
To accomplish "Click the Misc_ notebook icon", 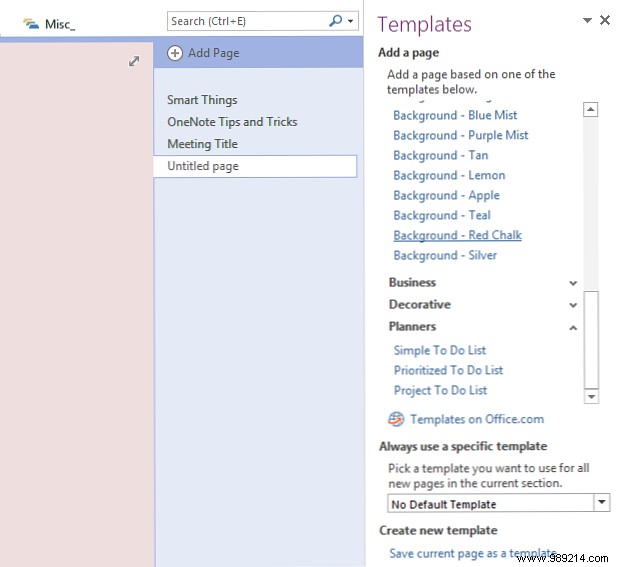I will click(x=31, y=24).
